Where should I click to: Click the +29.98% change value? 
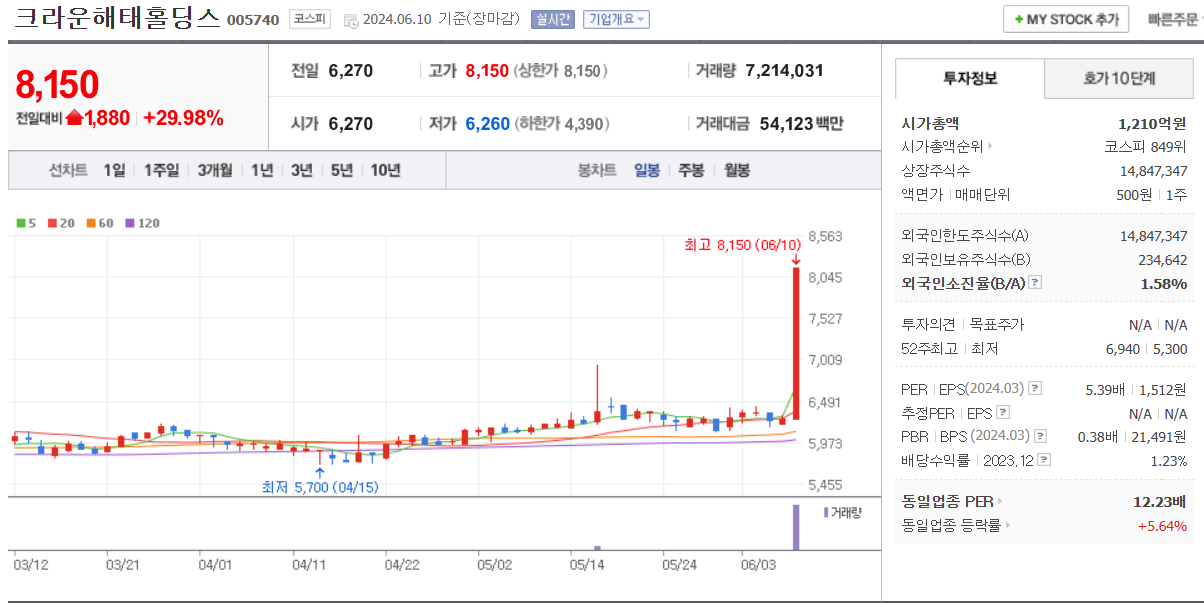183,118
